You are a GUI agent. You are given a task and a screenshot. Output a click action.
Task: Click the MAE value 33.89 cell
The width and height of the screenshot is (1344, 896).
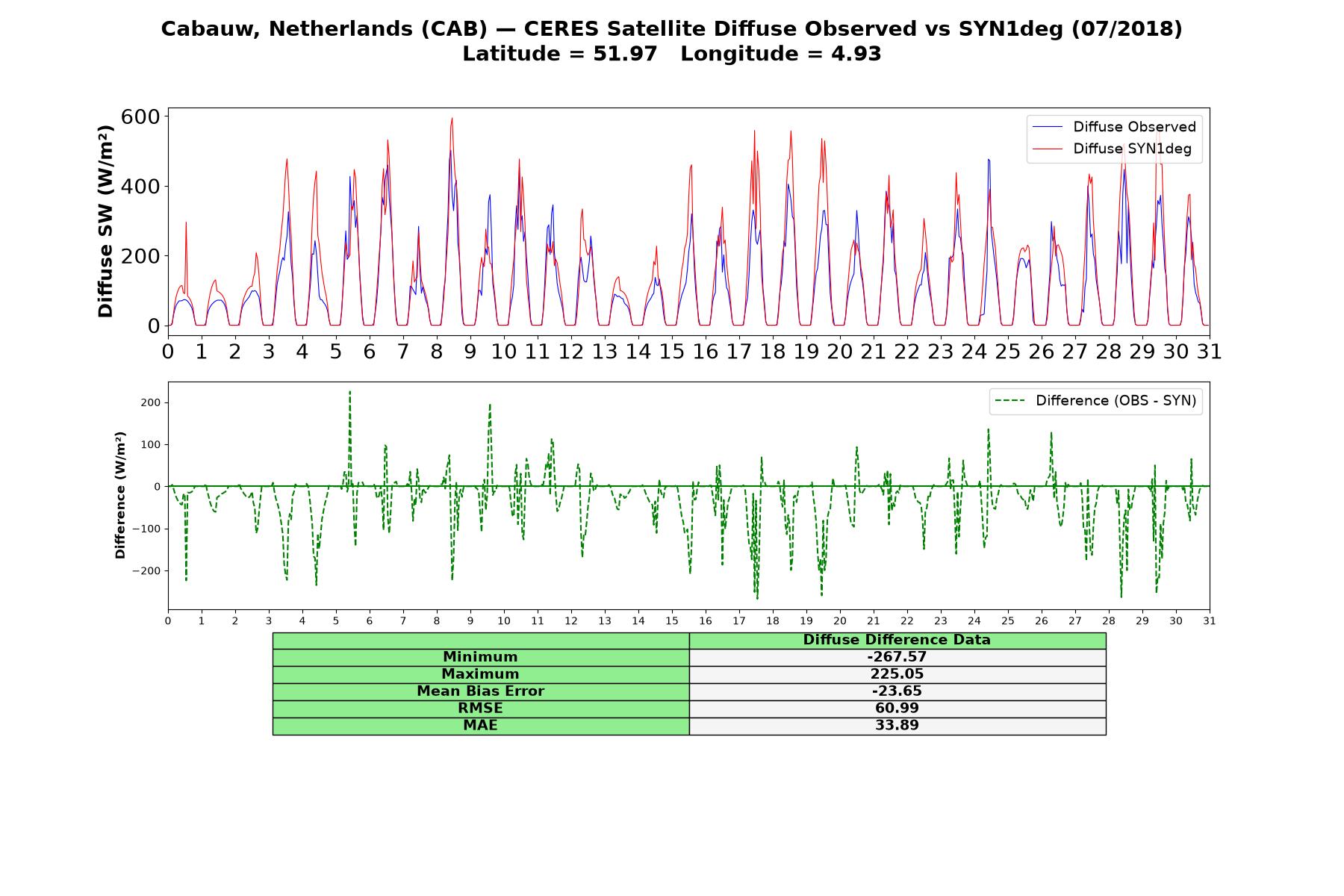pyautogui.click(x=897, y=726)
